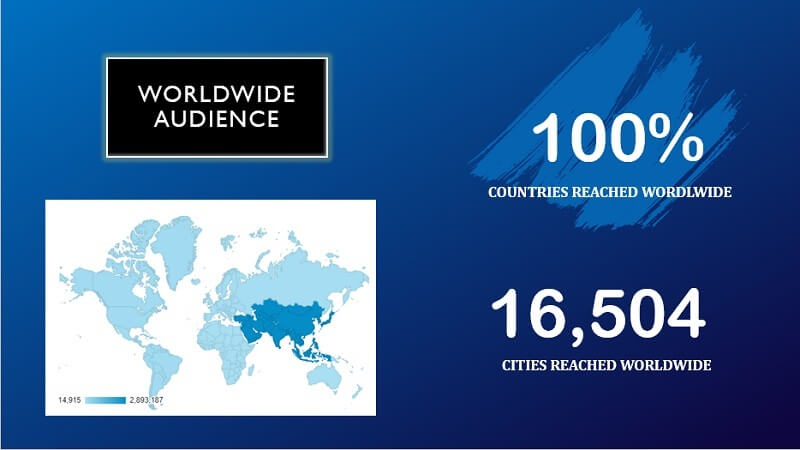Screen dimensions: 800x450
Task: Click the Cities Reached Worldwide caption
Action: (x=606, y=366)
